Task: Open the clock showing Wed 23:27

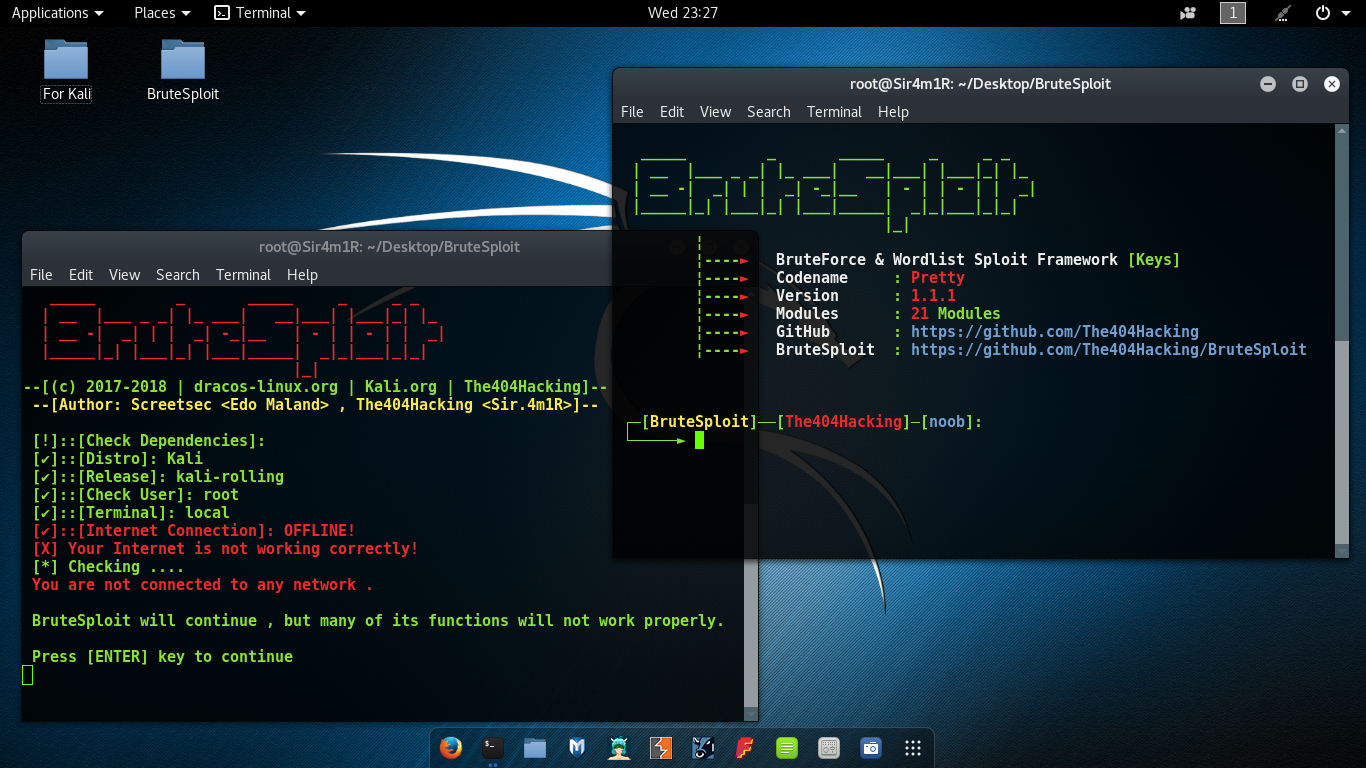Action: [683, 13]
